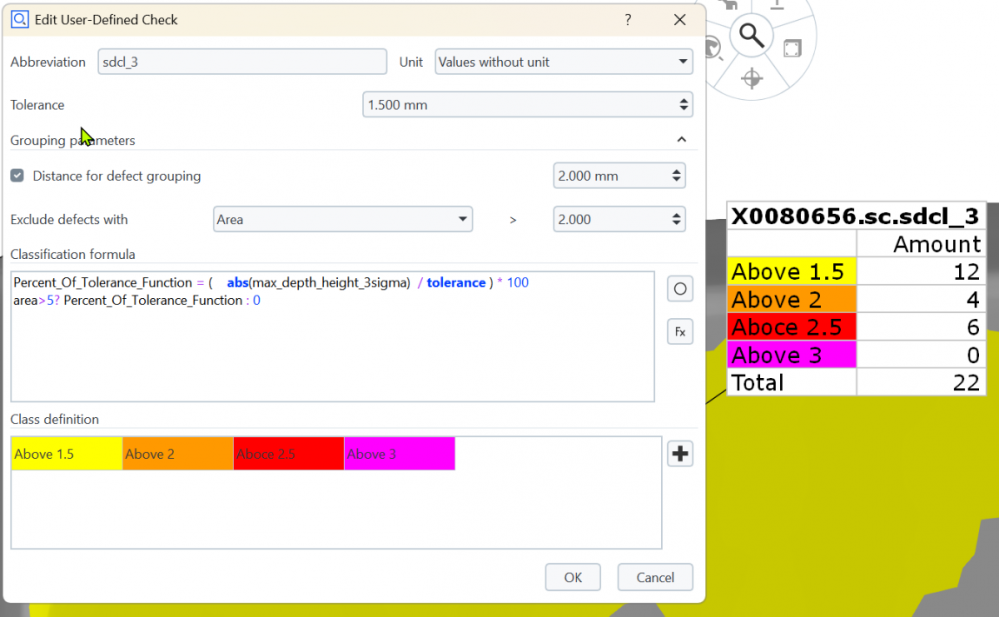999x617 pixels.
Task: Toggle the Distance for defect grouping checkbox
Action: pyautogui.click(x=17, y=176)
